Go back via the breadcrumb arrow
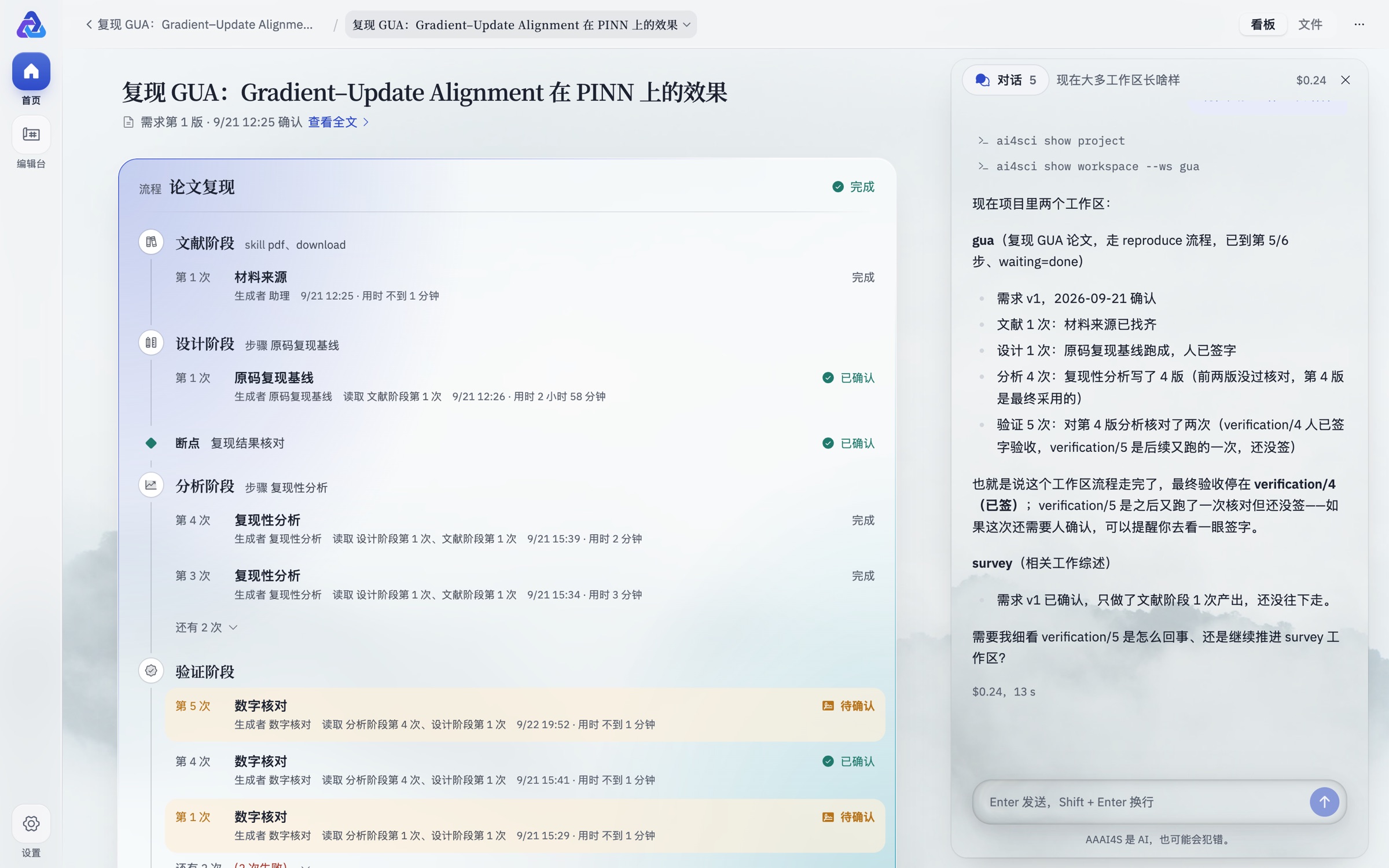The height and width of the screenshot is (868, 1389). point(89,24)
